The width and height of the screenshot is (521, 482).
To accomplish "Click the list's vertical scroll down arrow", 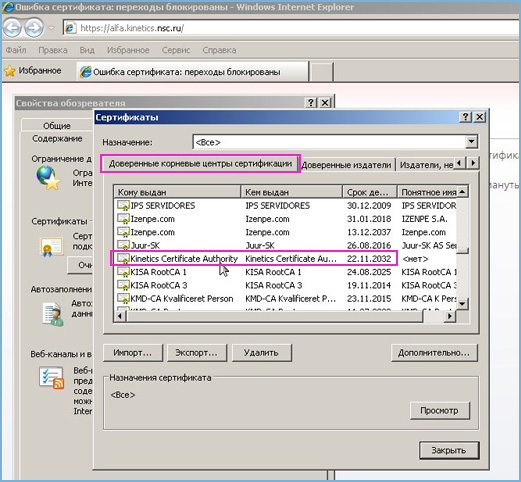I will tap(462, 304).
